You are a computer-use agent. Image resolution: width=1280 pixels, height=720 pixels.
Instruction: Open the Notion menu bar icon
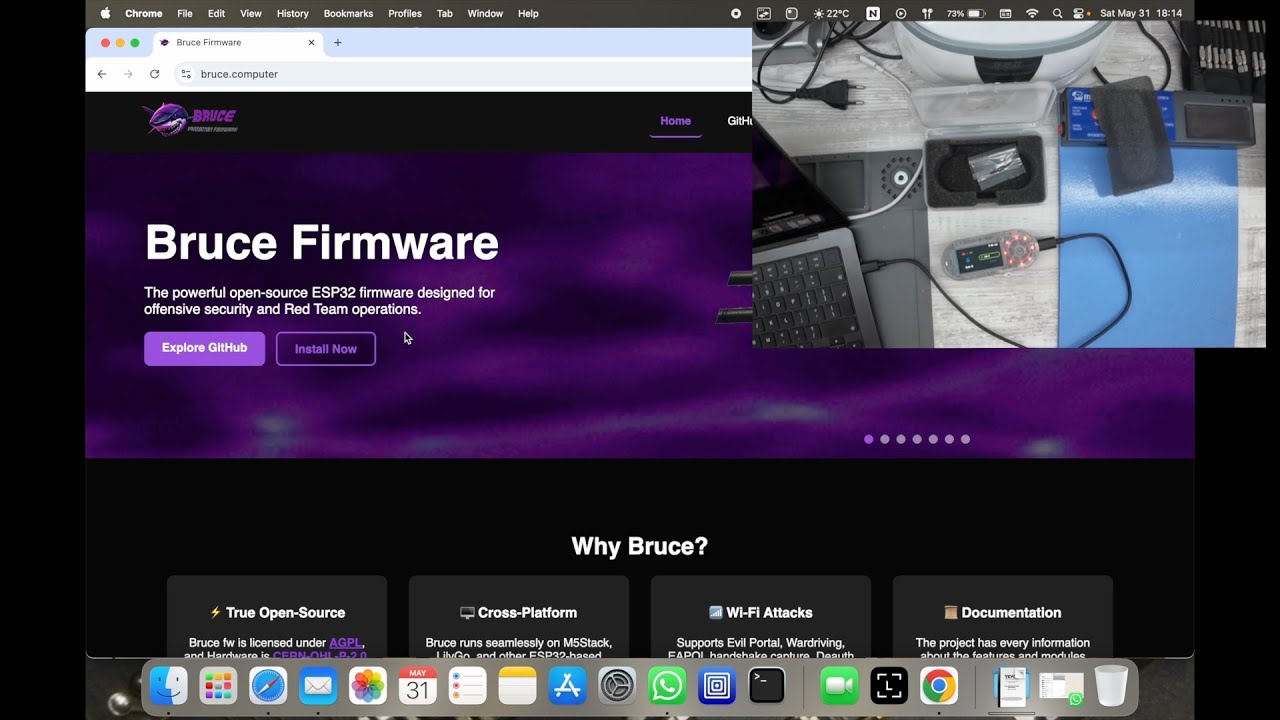point(873,13)
